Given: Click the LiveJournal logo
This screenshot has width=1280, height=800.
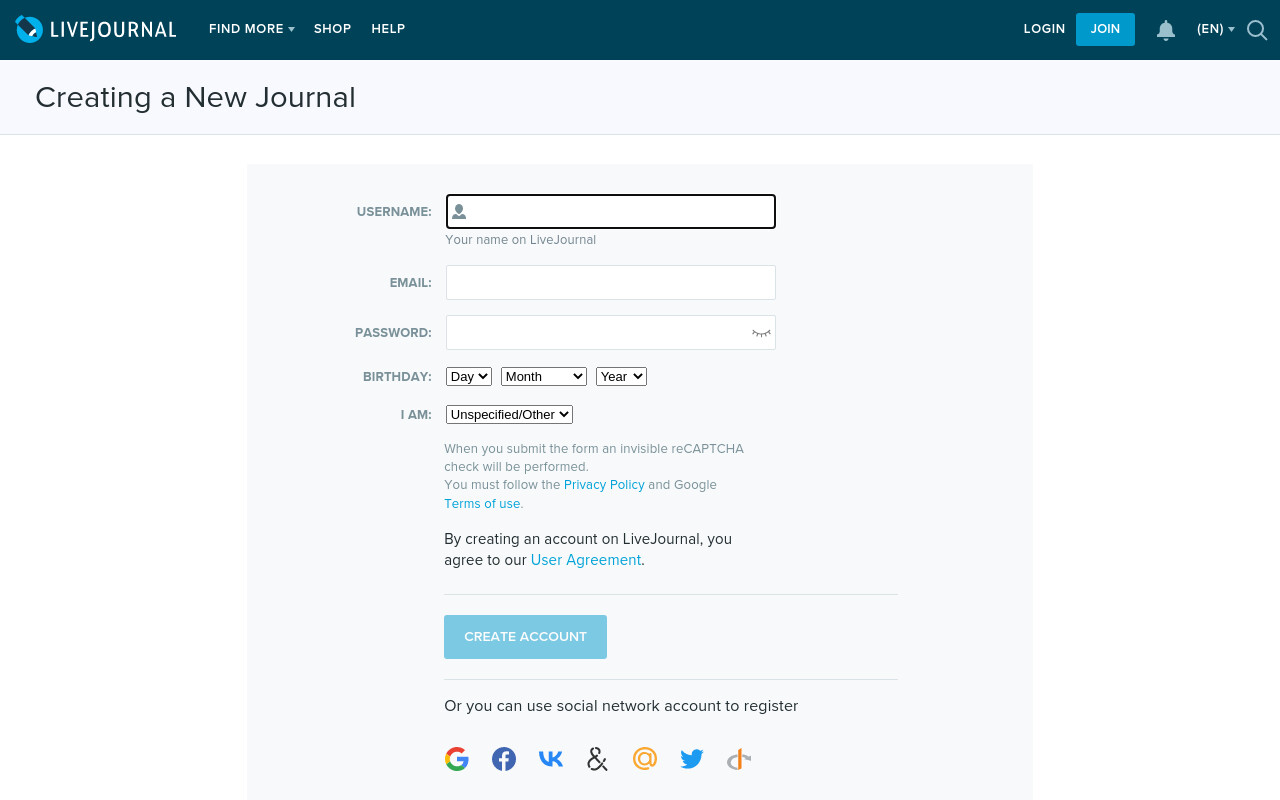Looking at the screenshot, I should tap(96, 29).
